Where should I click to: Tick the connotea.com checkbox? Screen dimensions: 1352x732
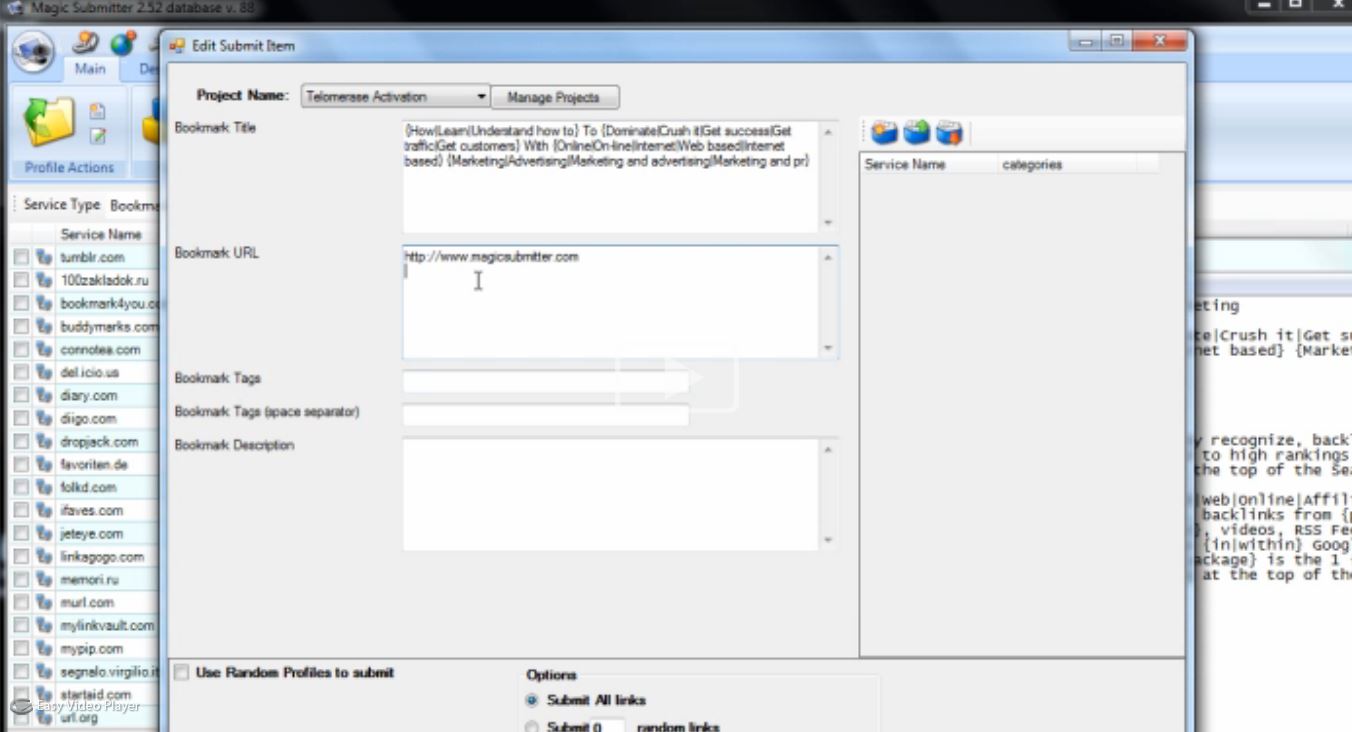tap(21, 349)
